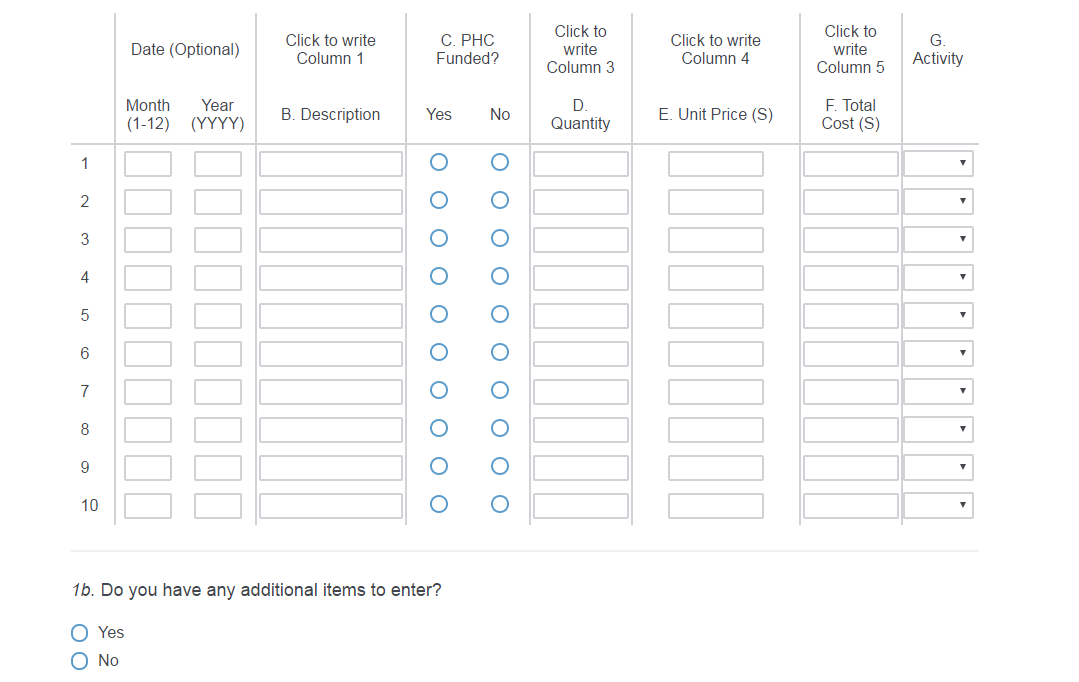Click the Description field in row 2
1079x682 pixels.
(x=331, y=202)
